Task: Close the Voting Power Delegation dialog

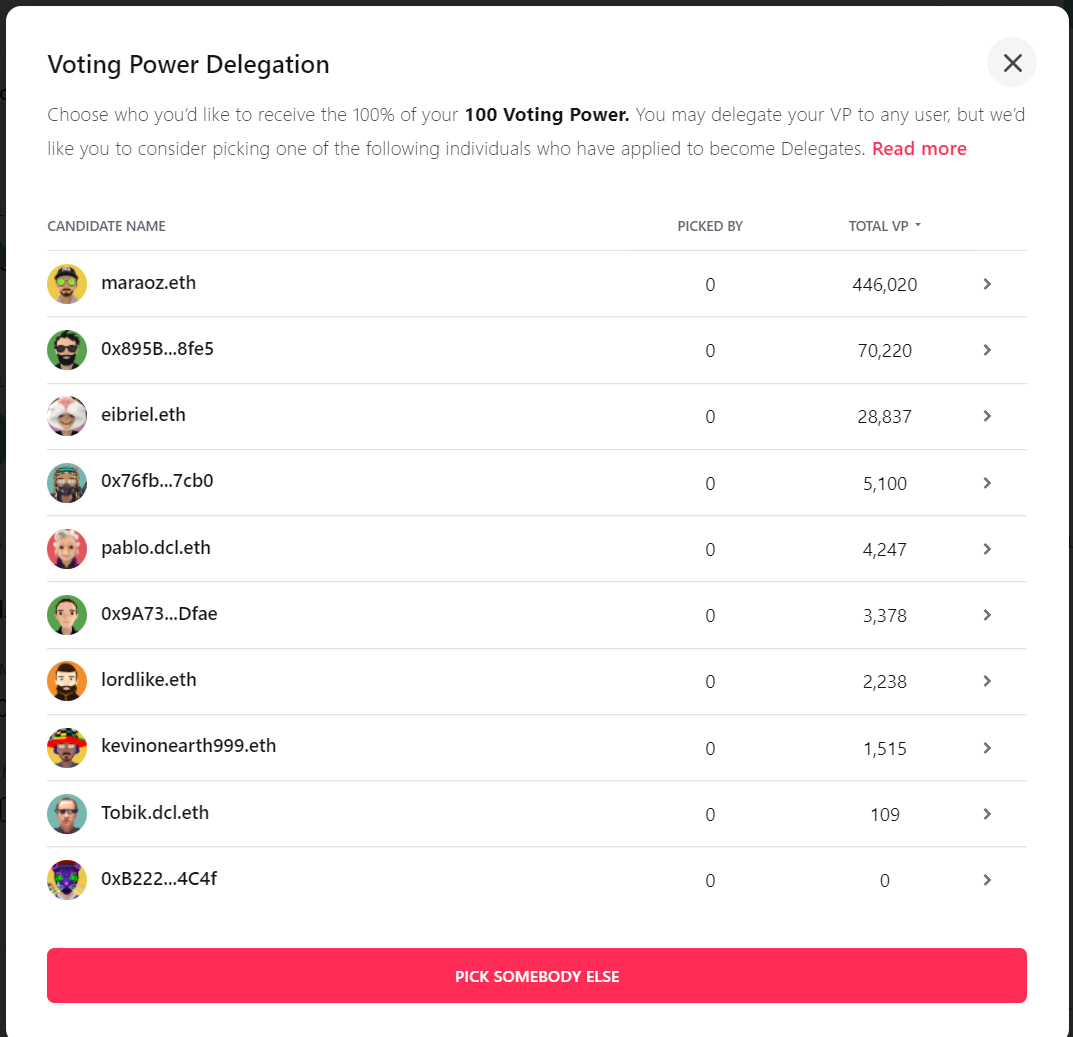Action: [1011, 62]
